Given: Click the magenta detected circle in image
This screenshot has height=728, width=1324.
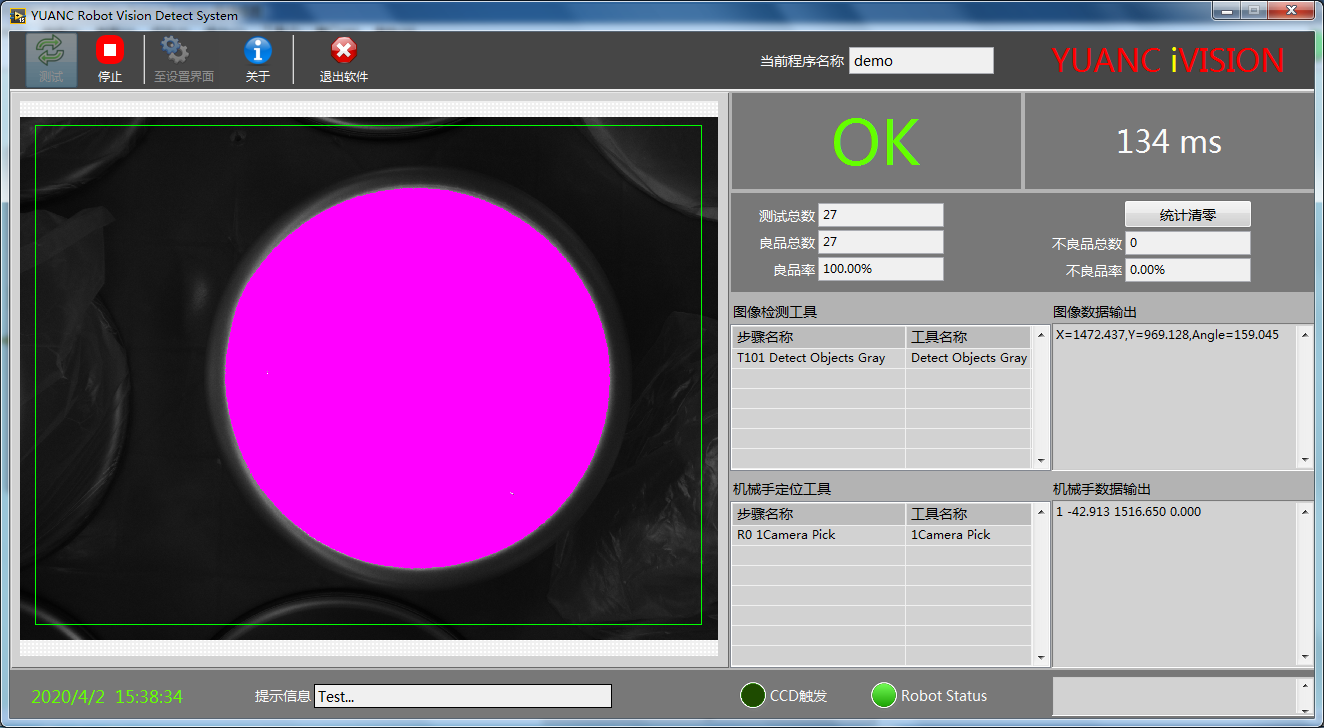Looking at the screenshot, I should [x=417, y=376].
